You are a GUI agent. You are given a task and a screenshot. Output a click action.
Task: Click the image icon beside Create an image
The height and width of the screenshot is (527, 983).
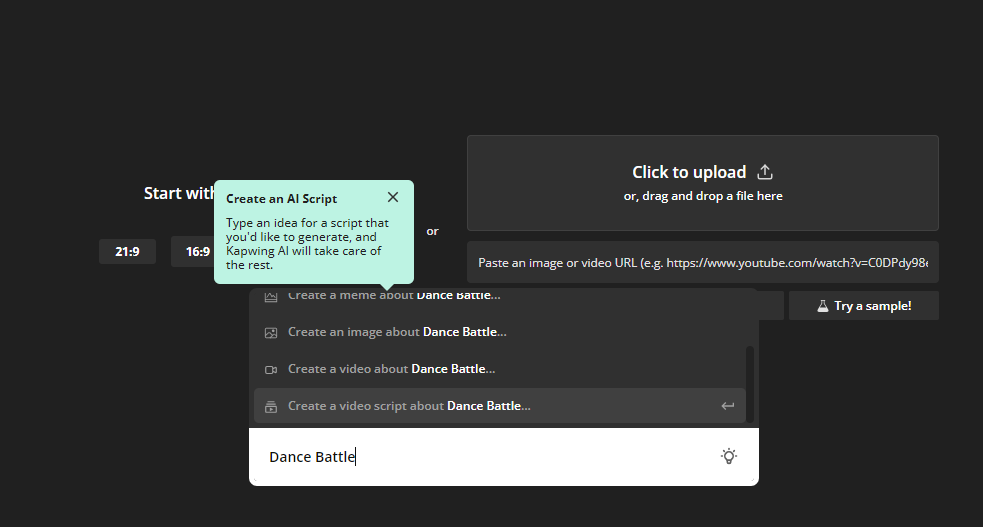pyautogui.click(x=270, y=332)
